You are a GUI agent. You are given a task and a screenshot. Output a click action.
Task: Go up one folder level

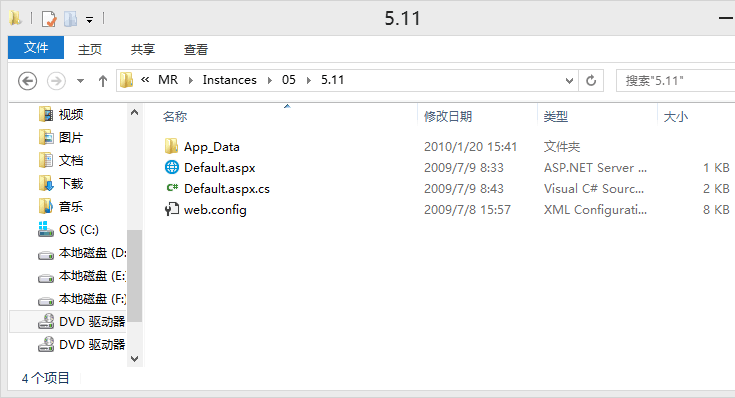103,81
